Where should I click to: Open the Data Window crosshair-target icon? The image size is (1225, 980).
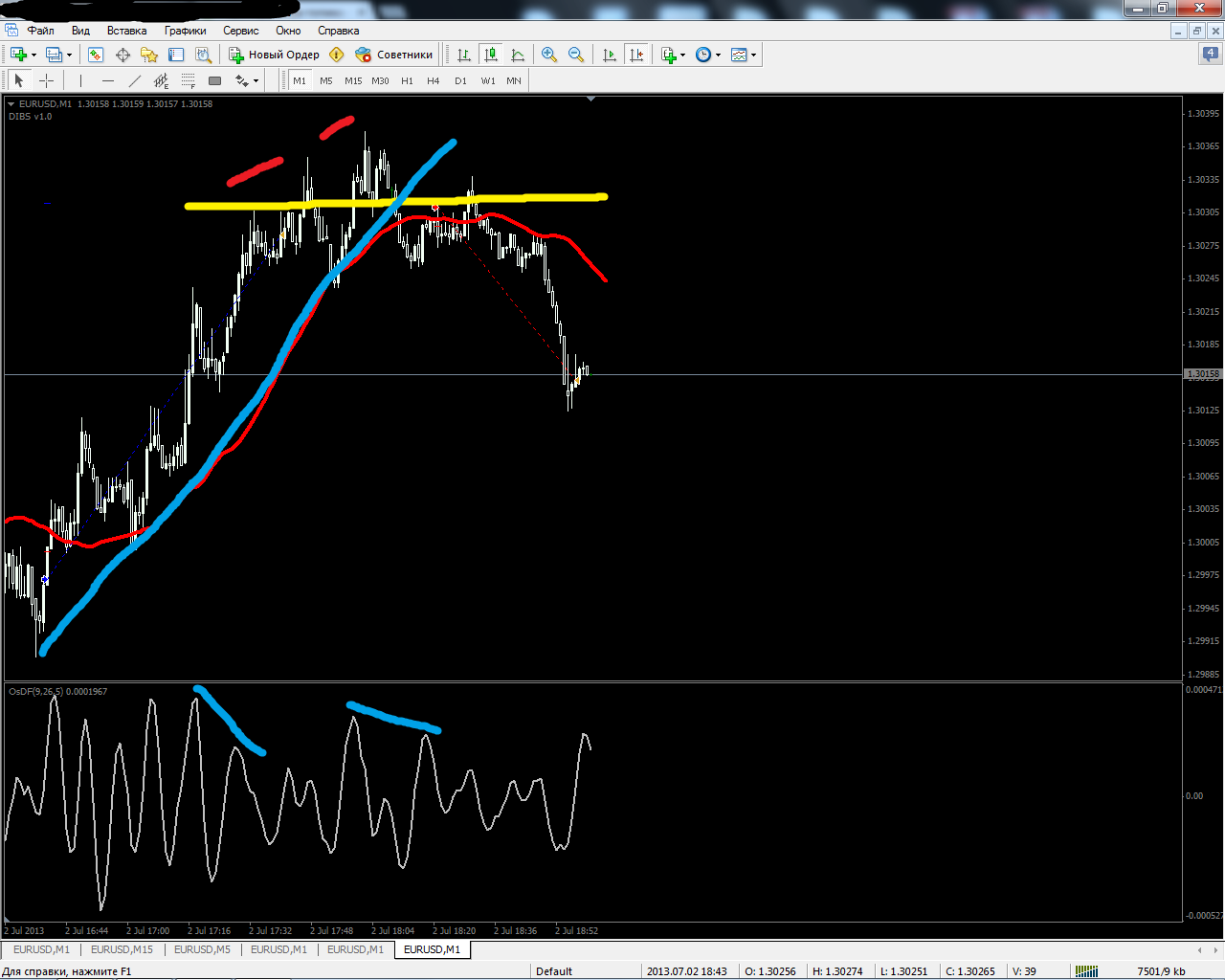pos(122,55)
